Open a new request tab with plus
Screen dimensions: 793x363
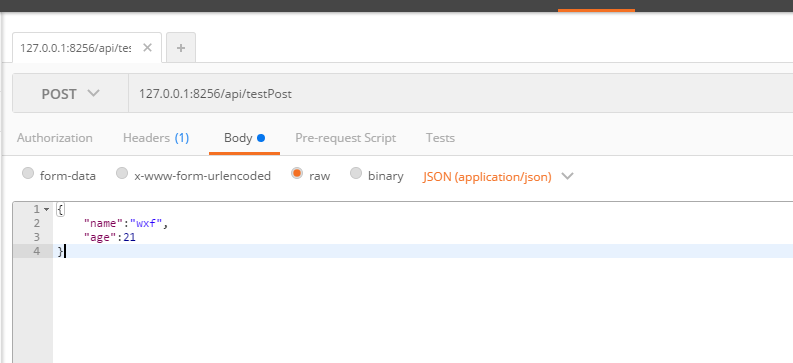181,48
